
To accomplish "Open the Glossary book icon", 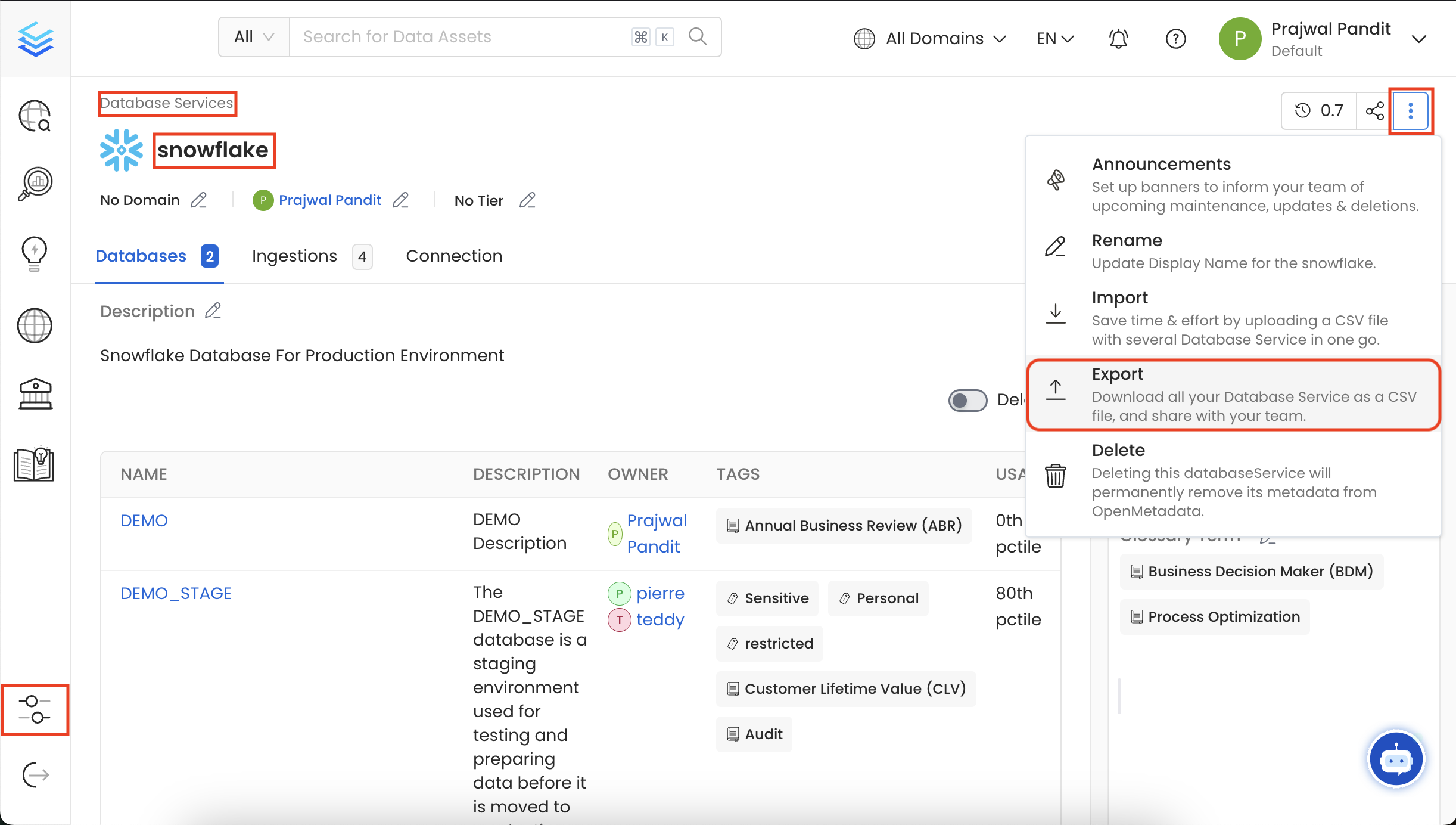I will [x=34, y=464].
